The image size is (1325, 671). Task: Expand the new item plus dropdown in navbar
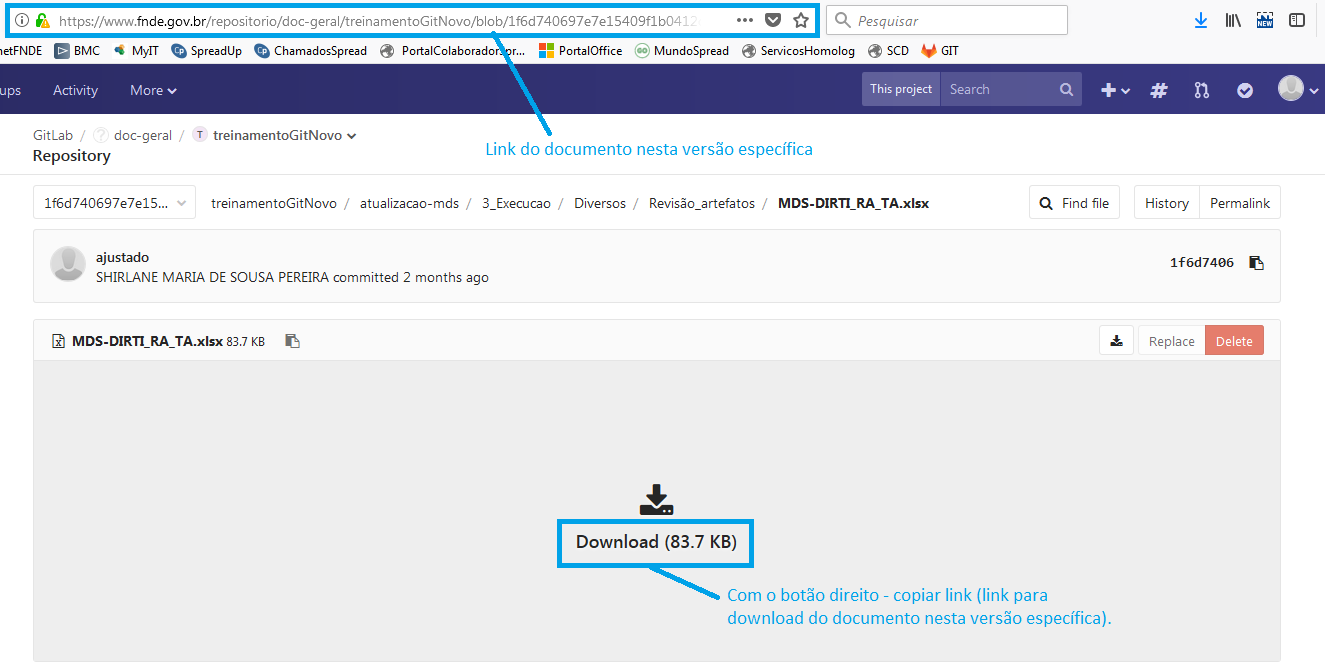[1112, 89]
